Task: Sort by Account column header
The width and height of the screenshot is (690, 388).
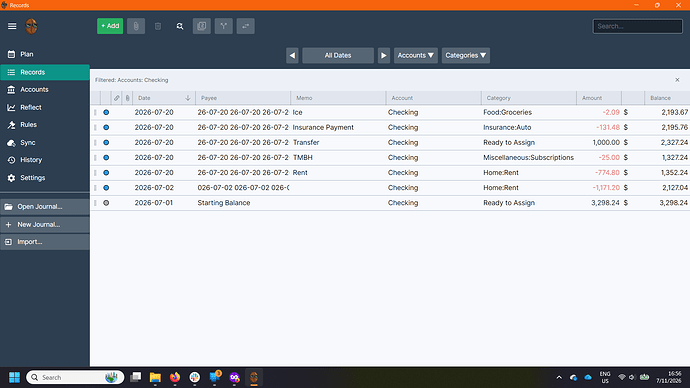Action: (x=433, y=98)
